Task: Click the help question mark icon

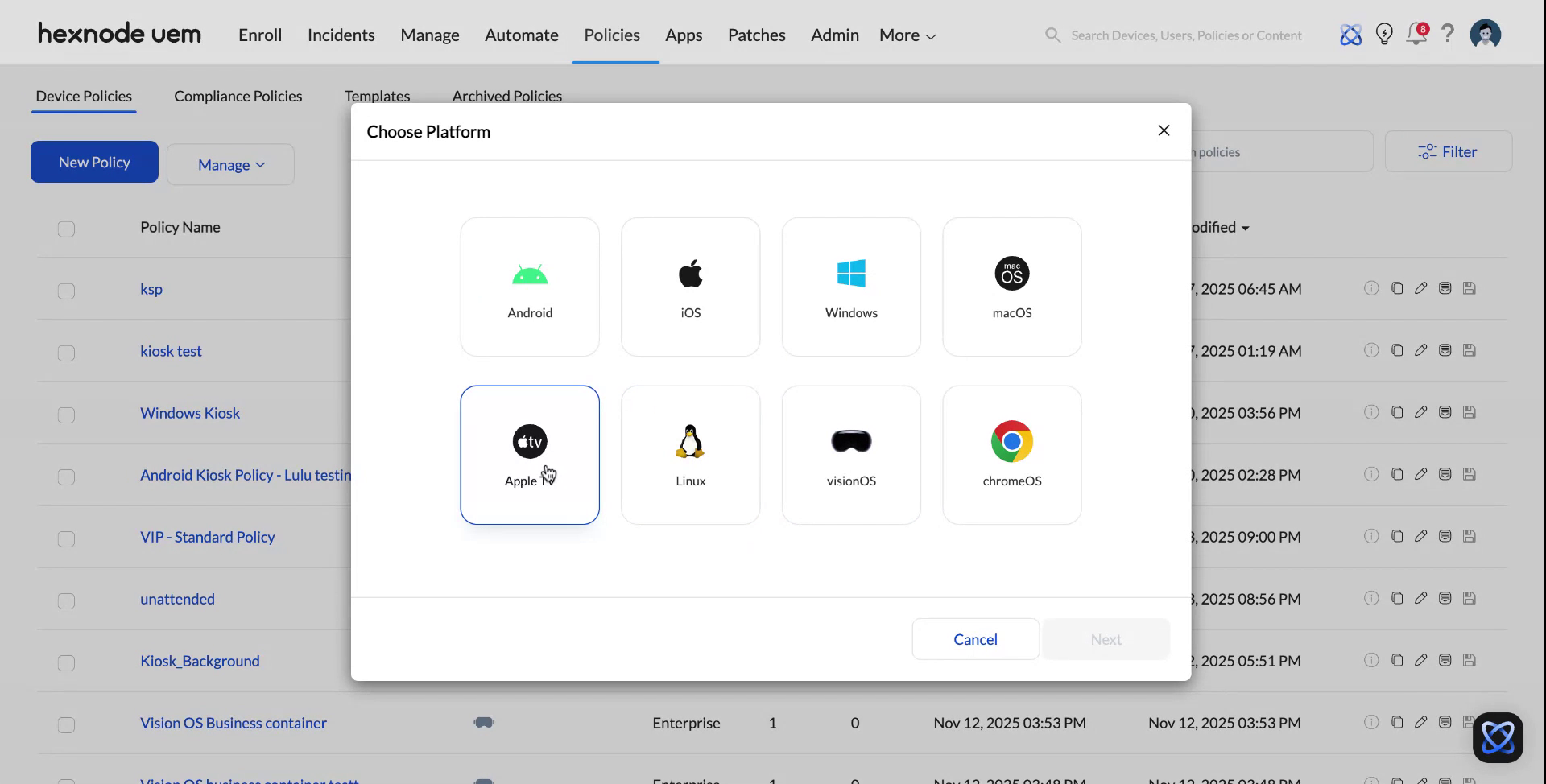Action: coord(1448,34)
